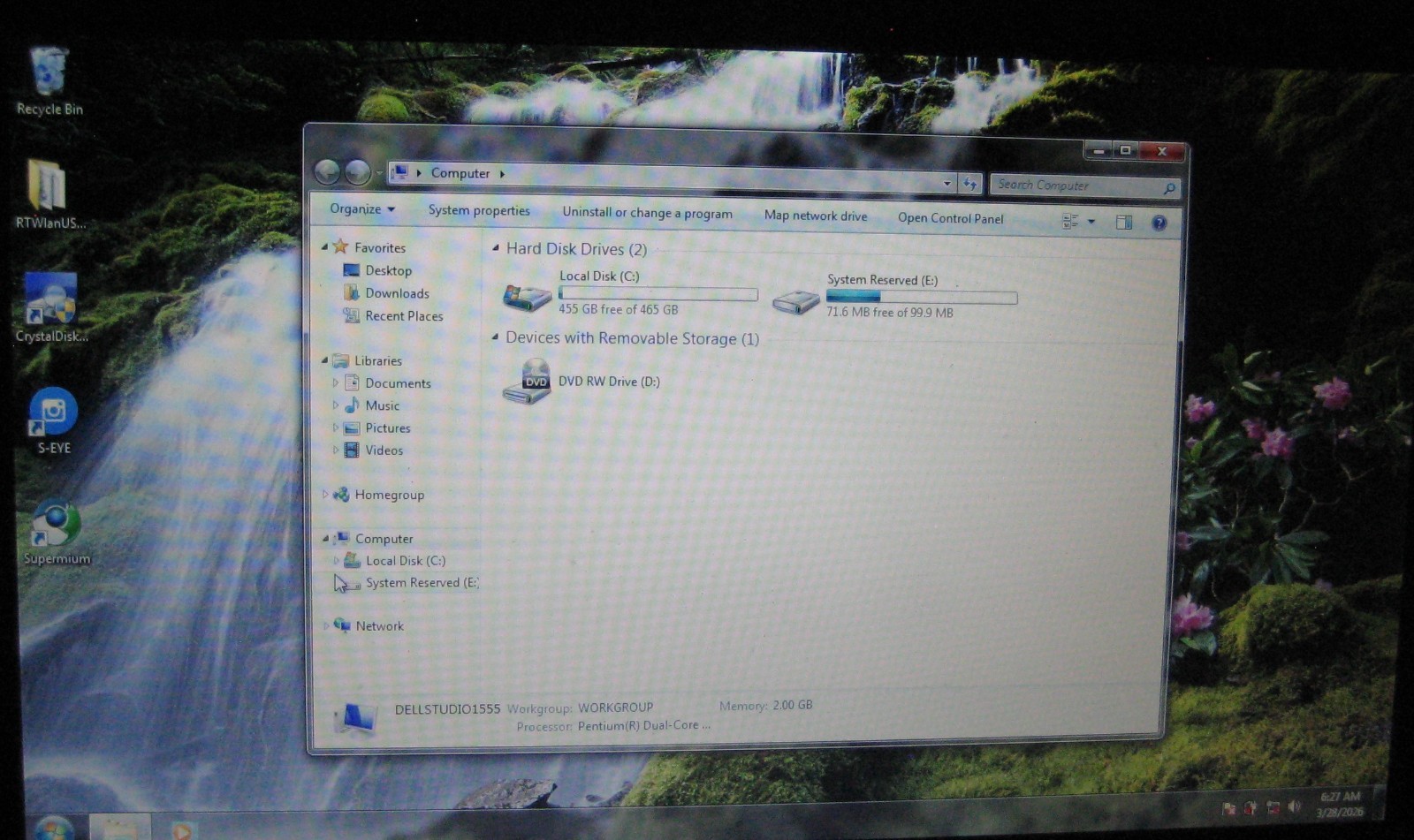The width and height of the screenshot is (1414, 840).
Task: Select Pictures in Libraries
Action: [388, 428]
